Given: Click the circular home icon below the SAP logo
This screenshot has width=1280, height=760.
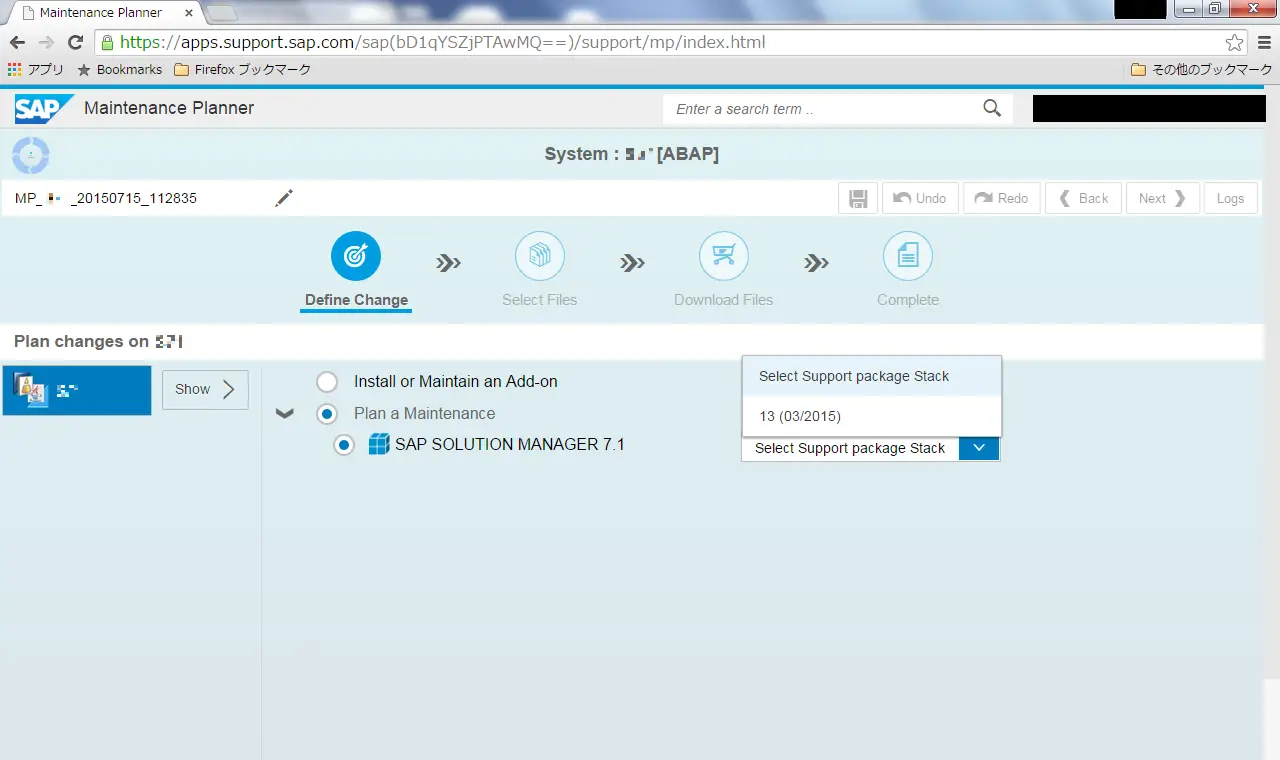Looking at the screenshot, I should pyautogui.click(x=31, y=155).
